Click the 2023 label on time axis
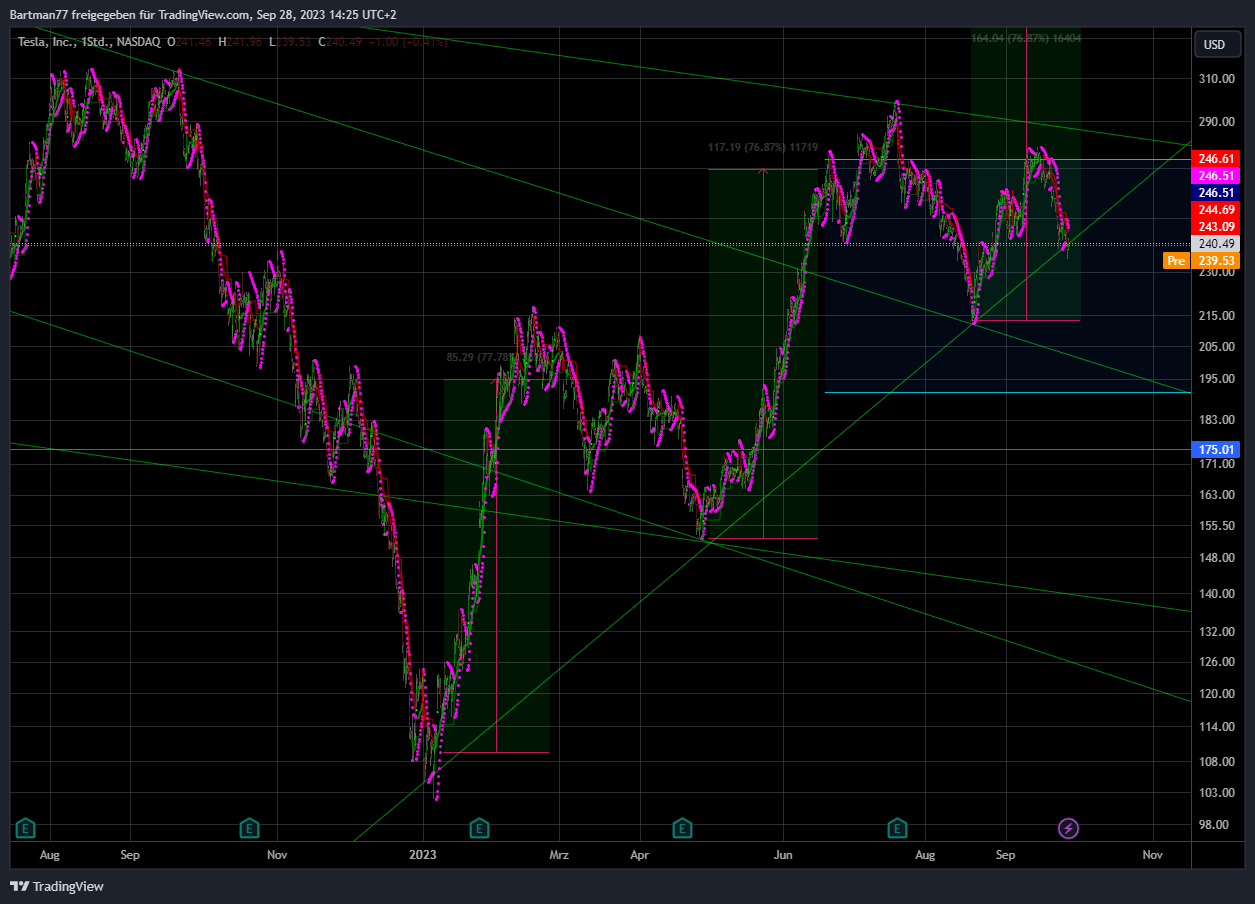Viewport: 1255px width, 904px height. (x=423, y=855)
